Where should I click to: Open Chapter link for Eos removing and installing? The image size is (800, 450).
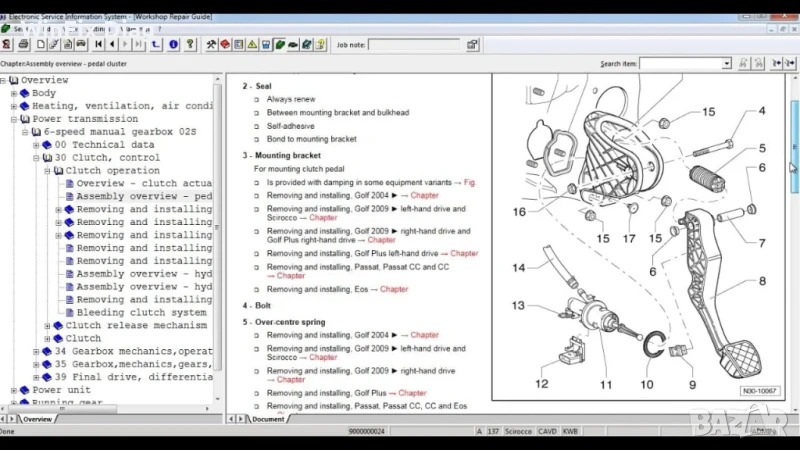(394, 289)
